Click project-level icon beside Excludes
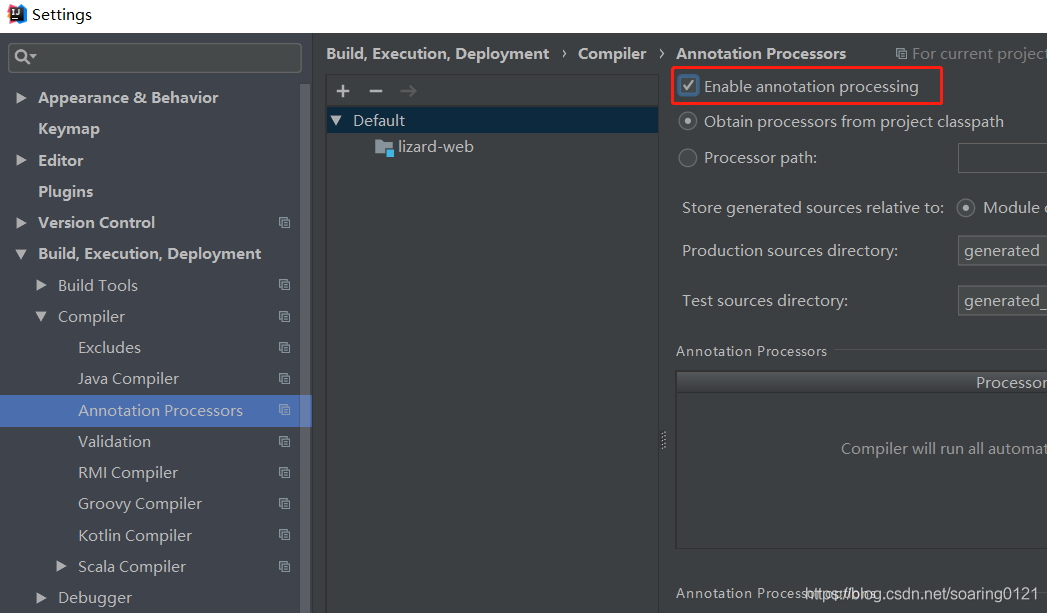1047x613 pixels. coord(284,348)
